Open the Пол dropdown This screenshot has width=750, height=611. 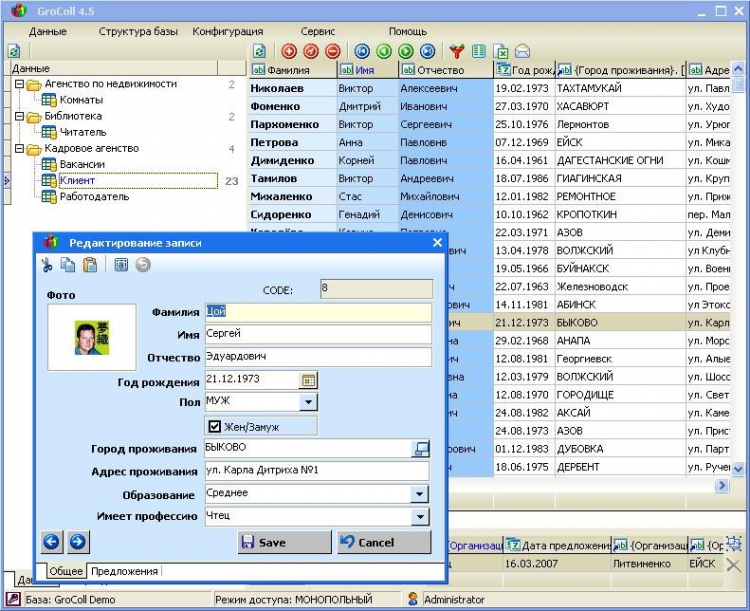pos(309,402)
